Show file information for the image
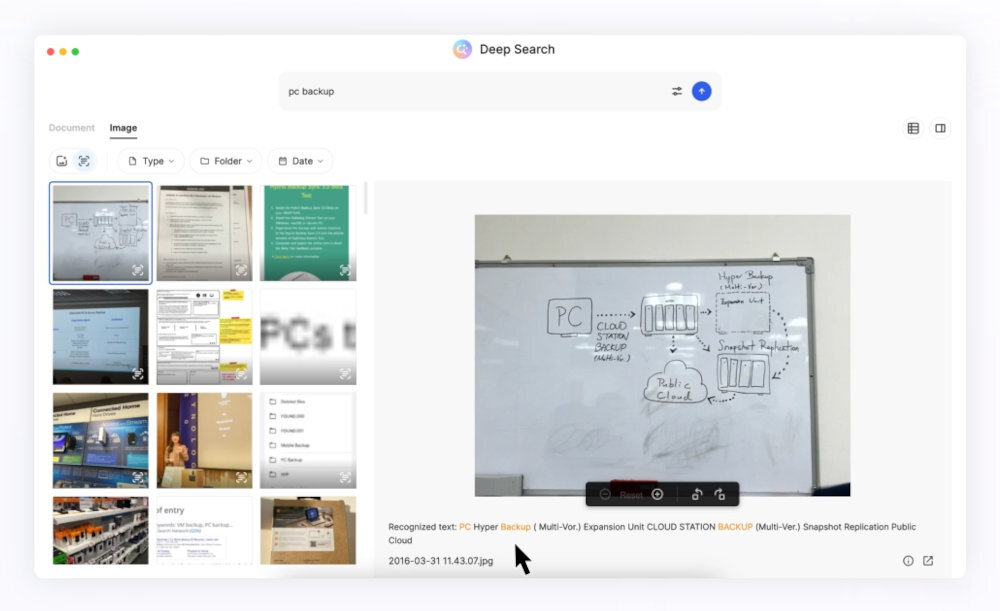Viewport: 1000px width, 611px height. click(908, 561)
